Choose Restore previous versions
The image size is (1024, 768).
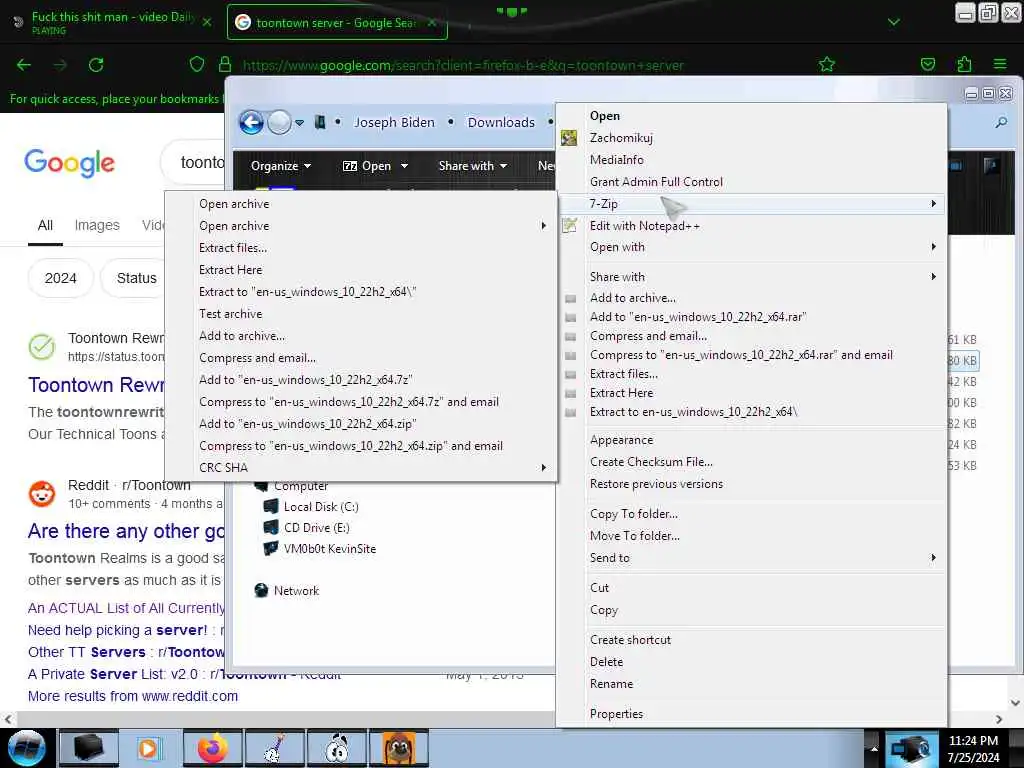point(656,484)
